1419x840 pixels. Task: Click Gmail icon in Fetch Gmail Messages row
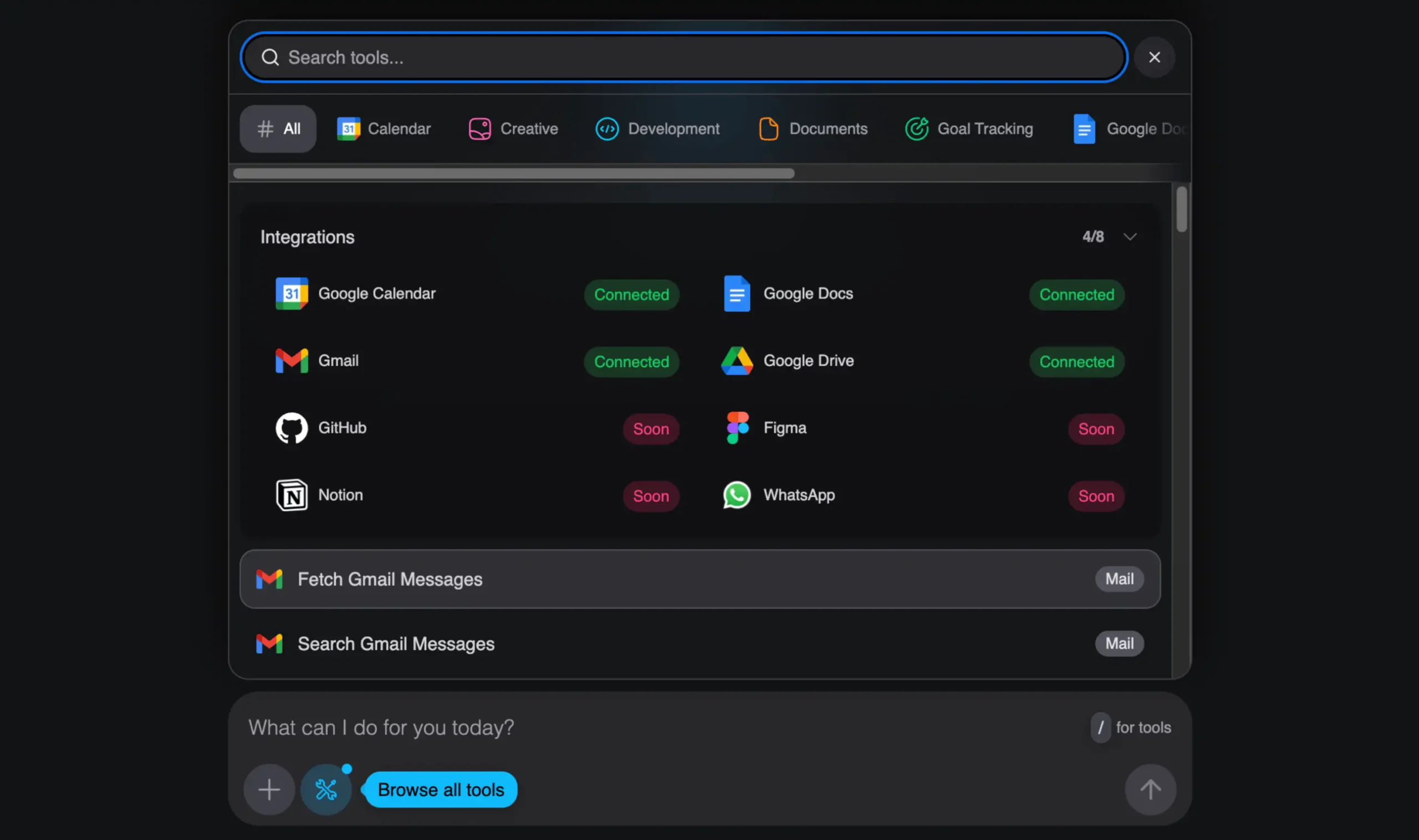269,579
